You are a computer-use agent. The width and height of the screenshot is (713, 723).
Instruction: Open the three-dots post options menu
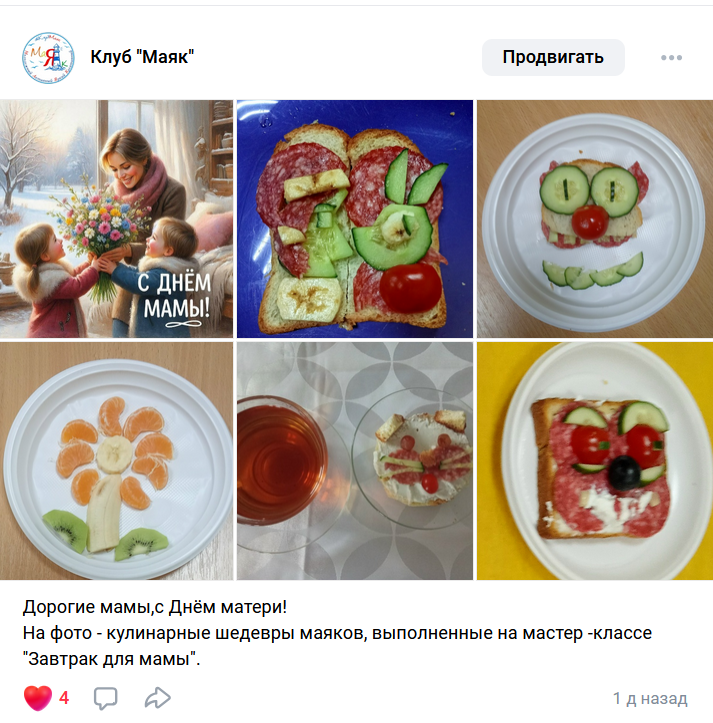tap(671, 58)
